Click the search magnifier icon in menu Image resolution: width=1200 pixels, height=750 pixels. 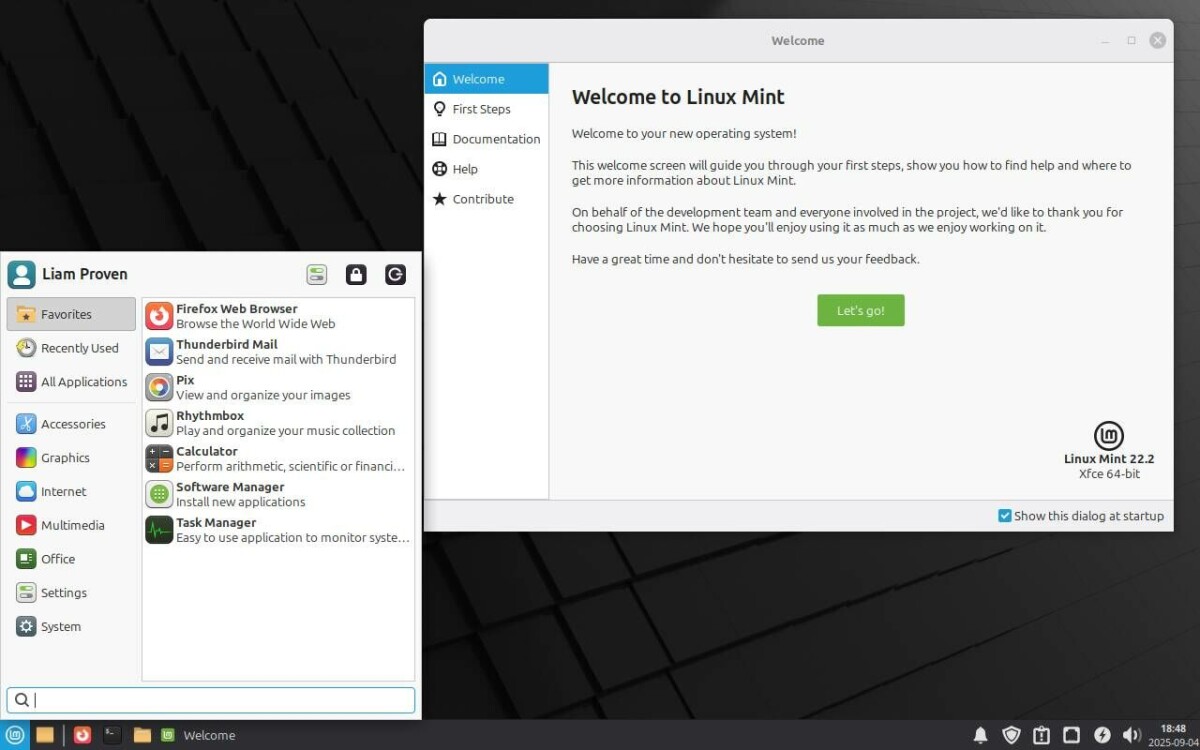pos(22,700)
